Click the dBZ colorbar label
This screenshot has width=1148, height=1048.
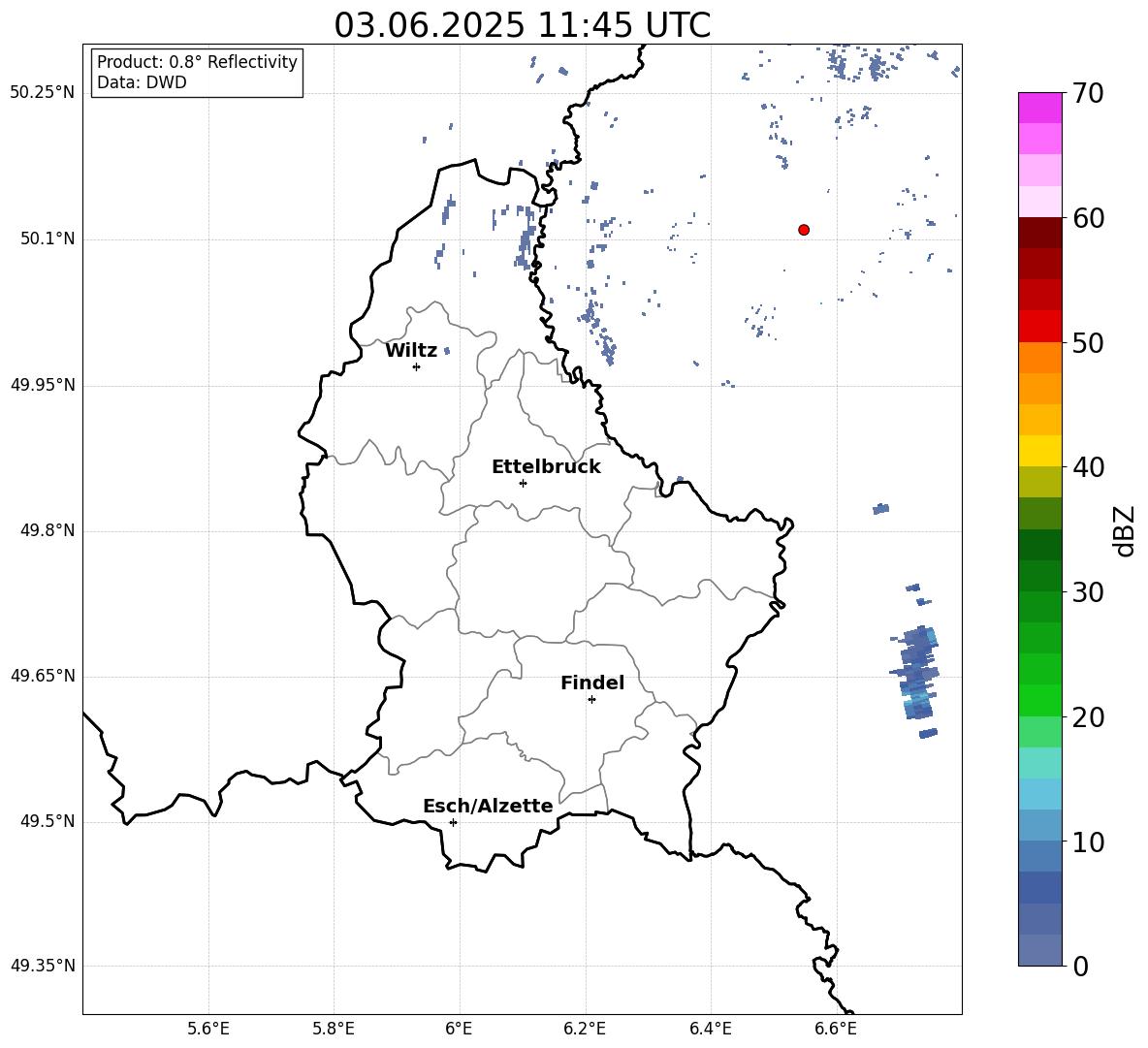click(x=1126, y=531)
